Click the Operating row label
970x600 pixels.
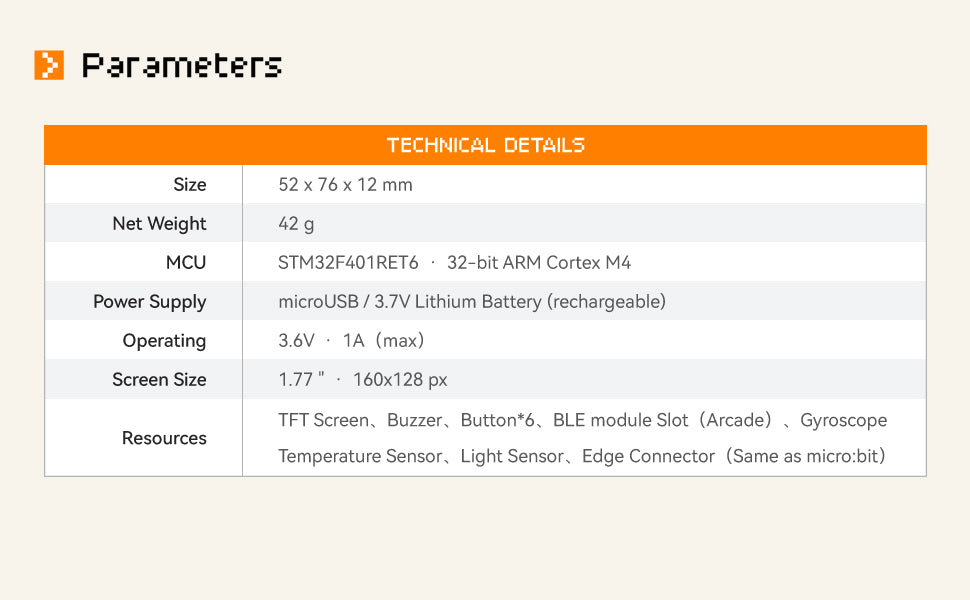coord(164,341)
